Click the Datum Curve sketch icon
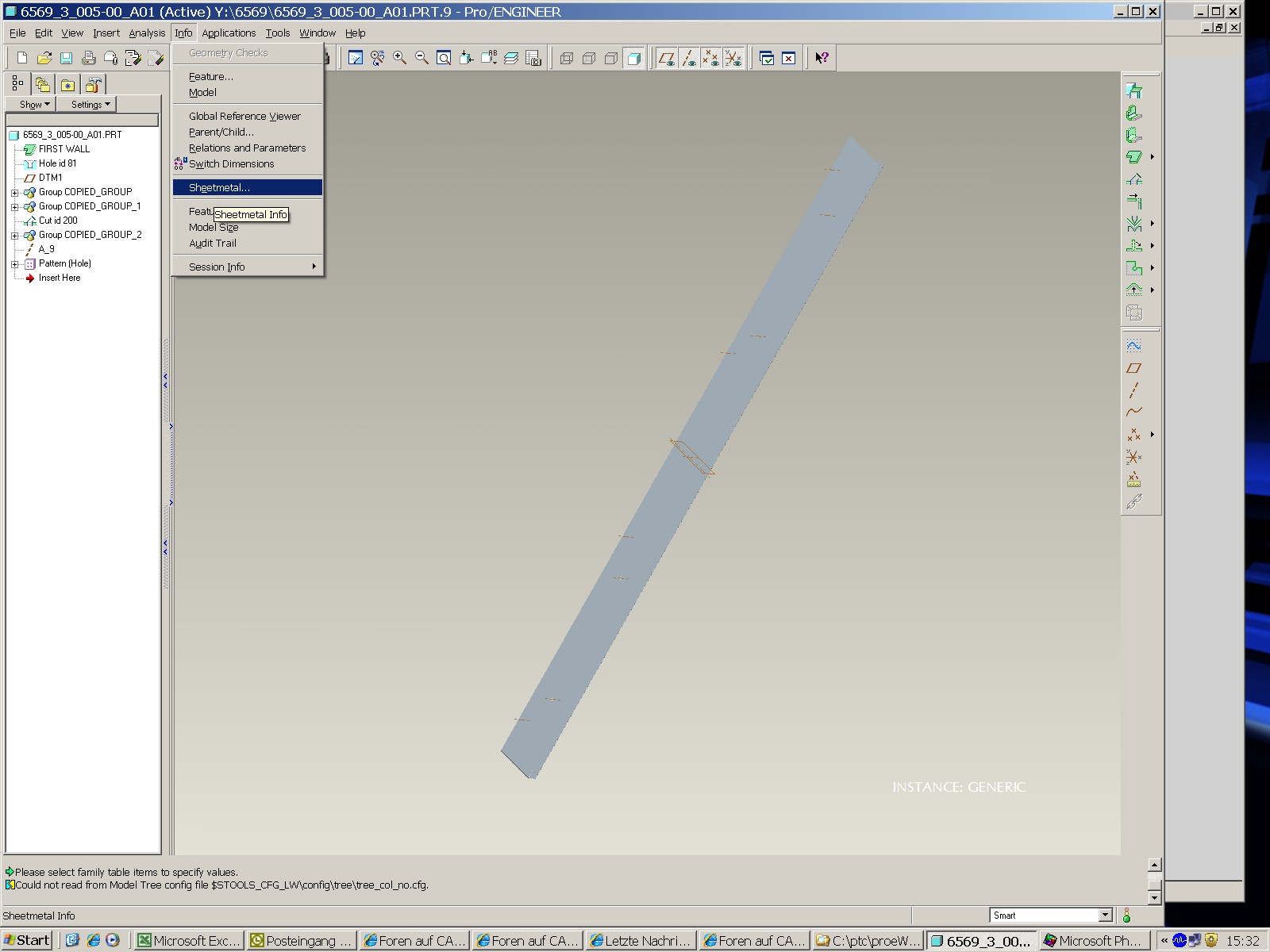 tap(1133, 412)
